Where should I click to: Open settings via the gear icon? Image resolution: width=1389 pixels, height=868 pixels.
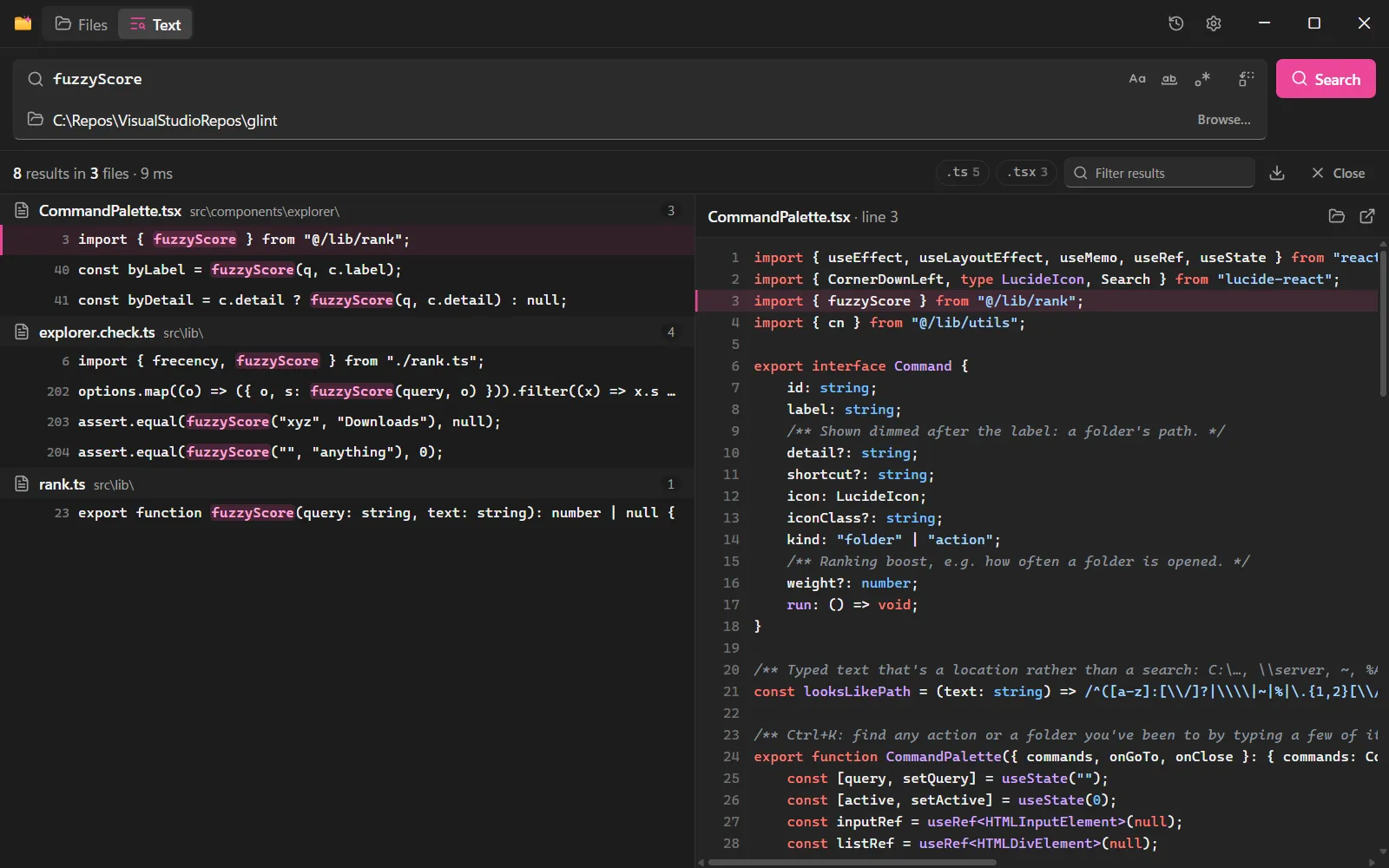click(x=1214, y=23)
